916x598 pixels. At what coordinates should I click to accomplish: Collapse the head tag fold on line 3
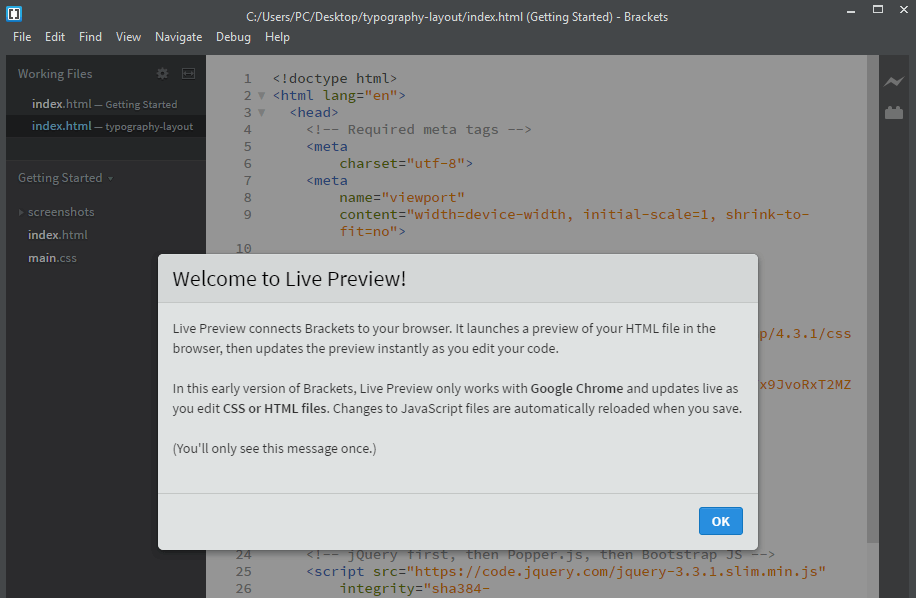(x=262, y=113)
